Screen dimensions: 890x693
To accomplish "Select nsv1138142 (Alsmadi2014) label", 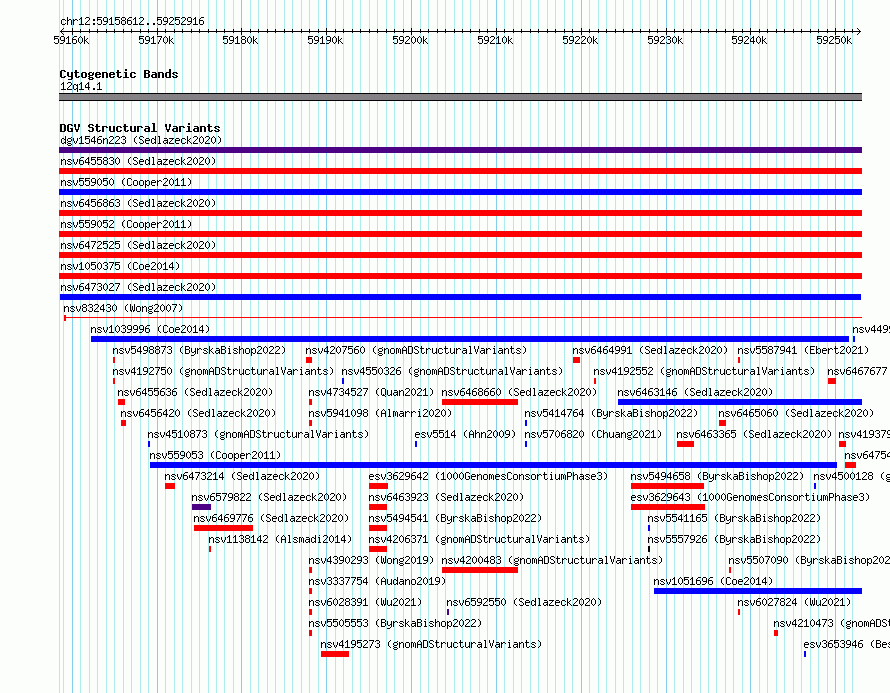I will (x=280, y=539).
